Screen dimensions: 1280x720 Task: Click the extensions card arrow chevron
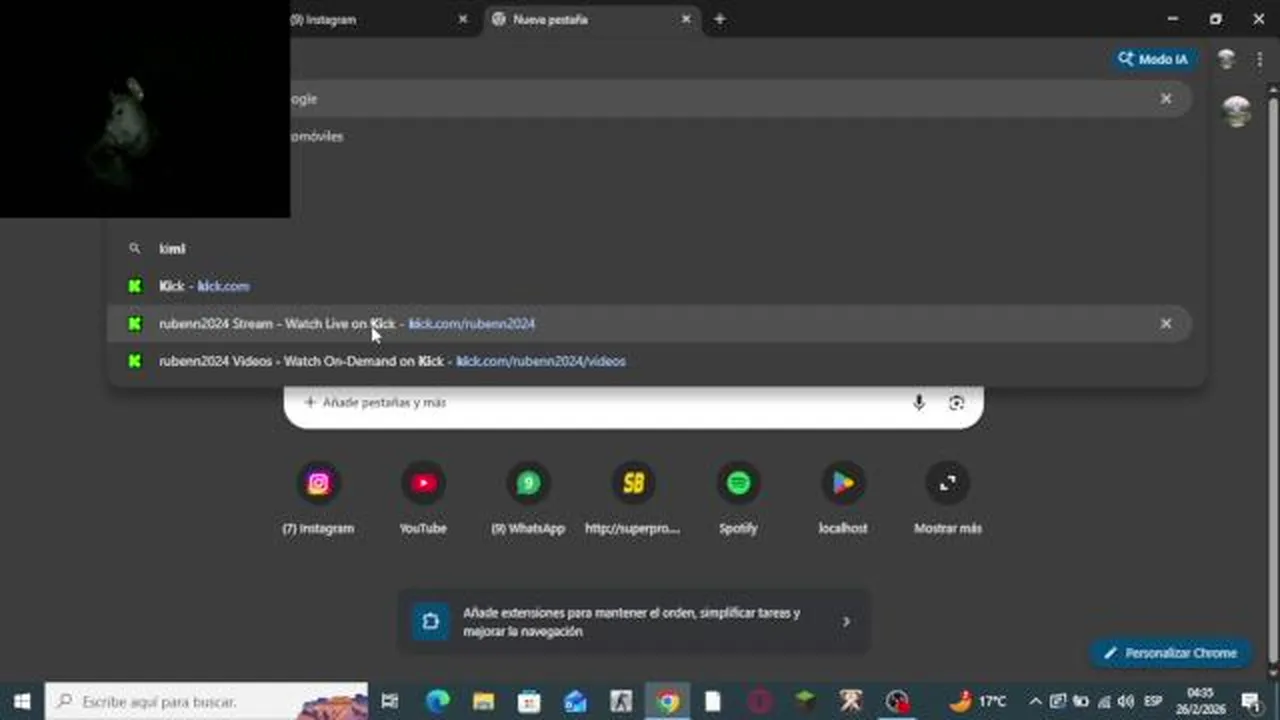pyautogui.click(x=846, y=622)
